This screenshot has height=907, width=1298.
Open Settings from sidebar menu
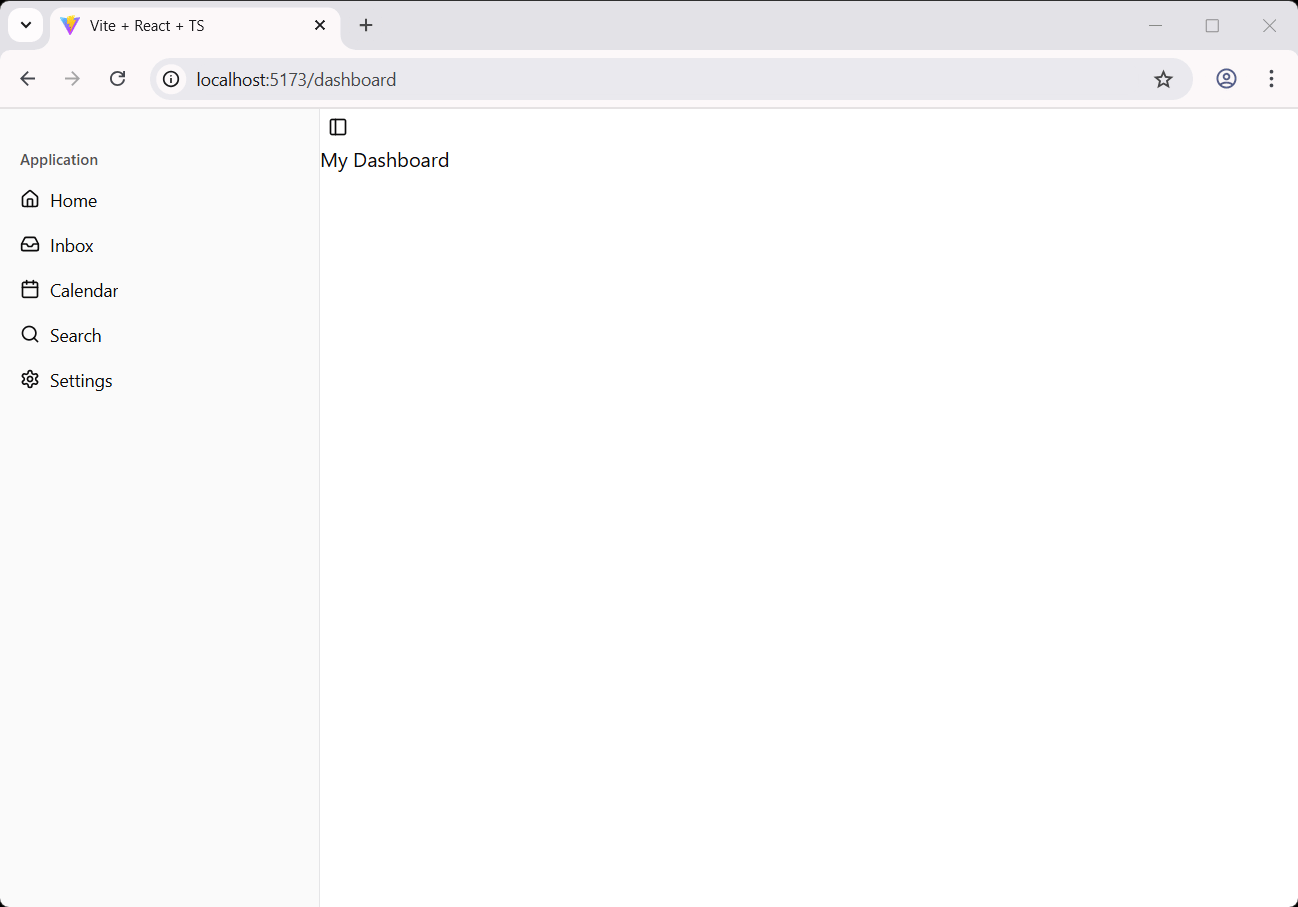coord(160,380)
